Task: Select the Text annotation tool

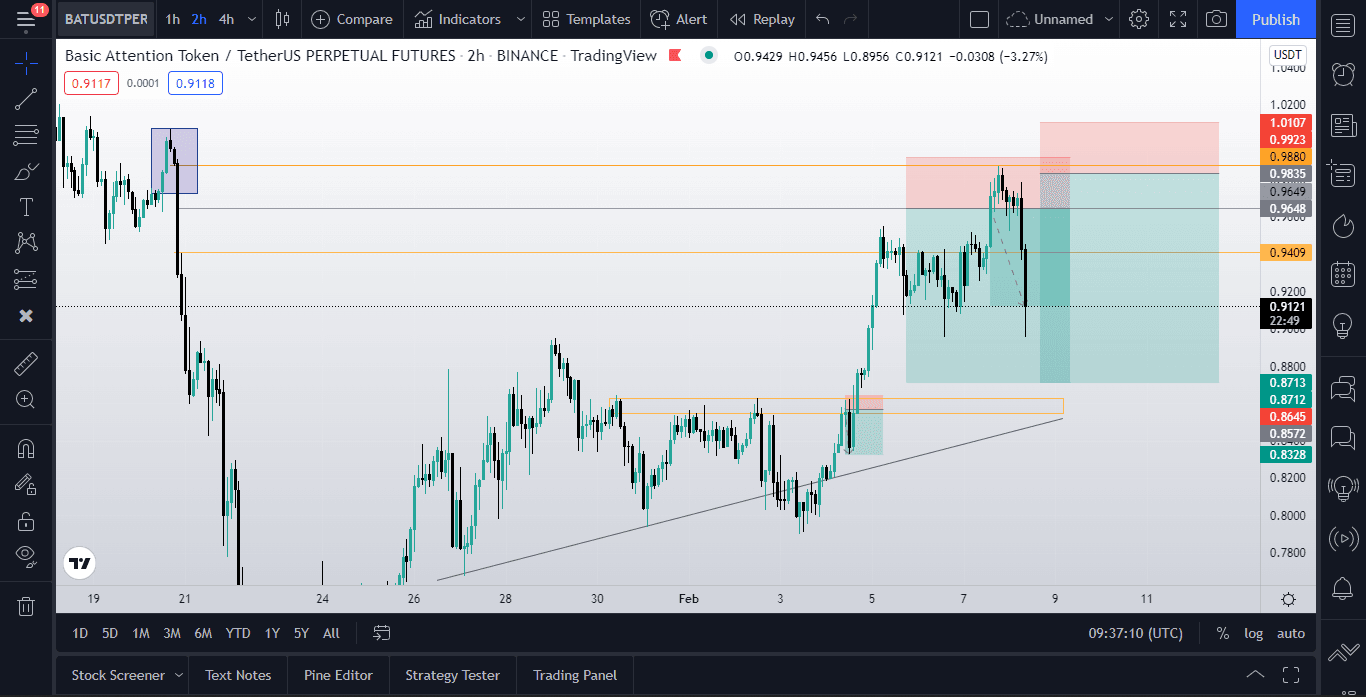Action: click(x=26, y=207)
